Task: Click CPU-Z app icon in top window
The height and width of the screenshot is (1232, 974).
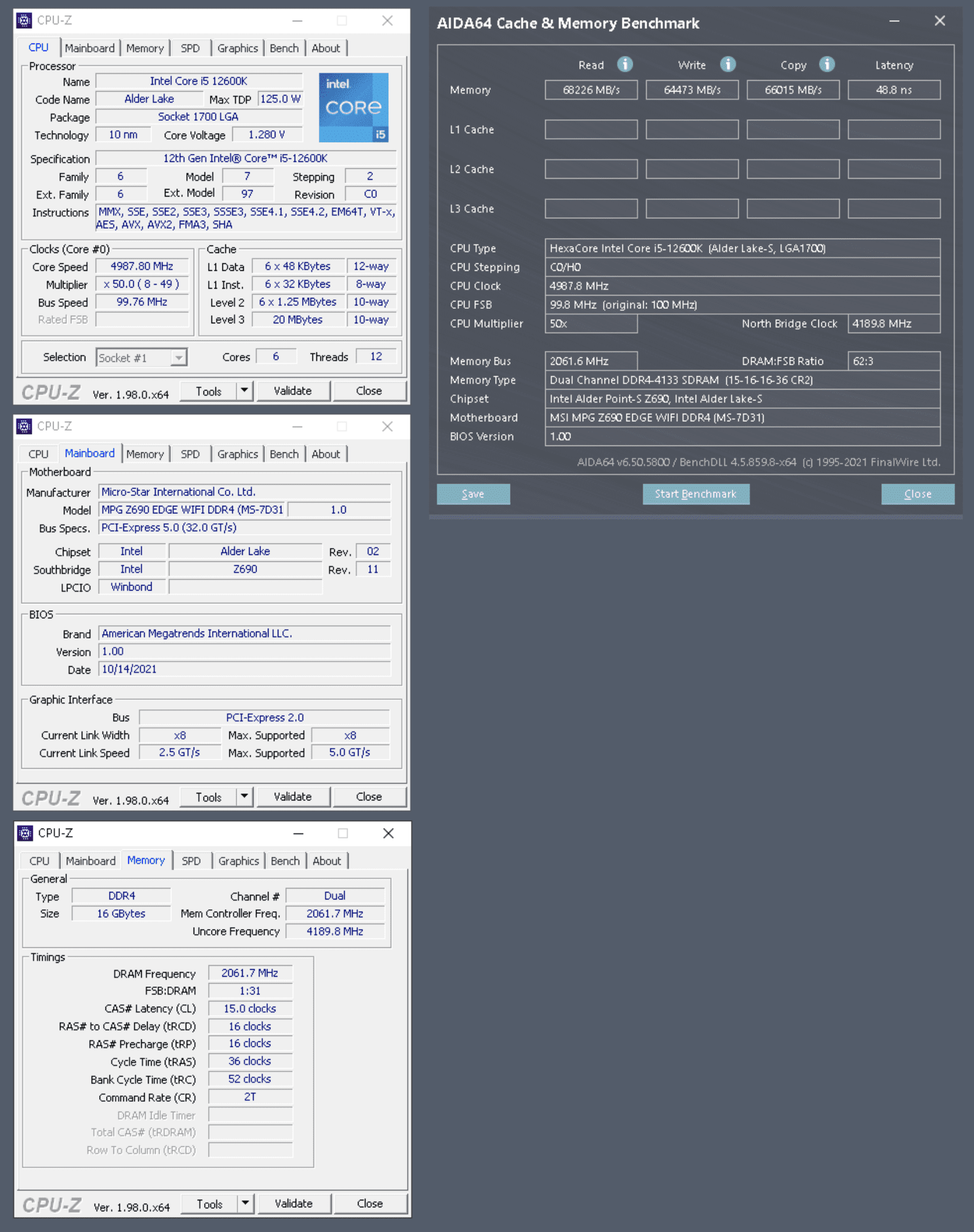Action: 24,20
